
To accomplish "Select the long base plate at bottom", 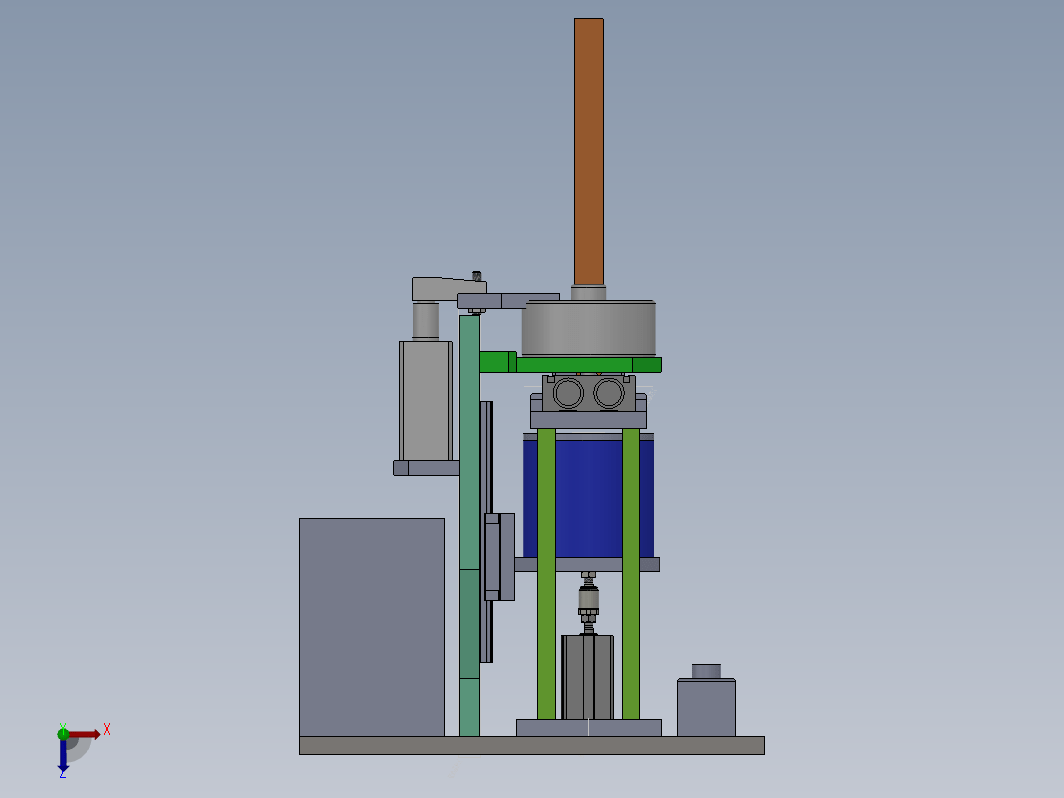I will (532, 745).
